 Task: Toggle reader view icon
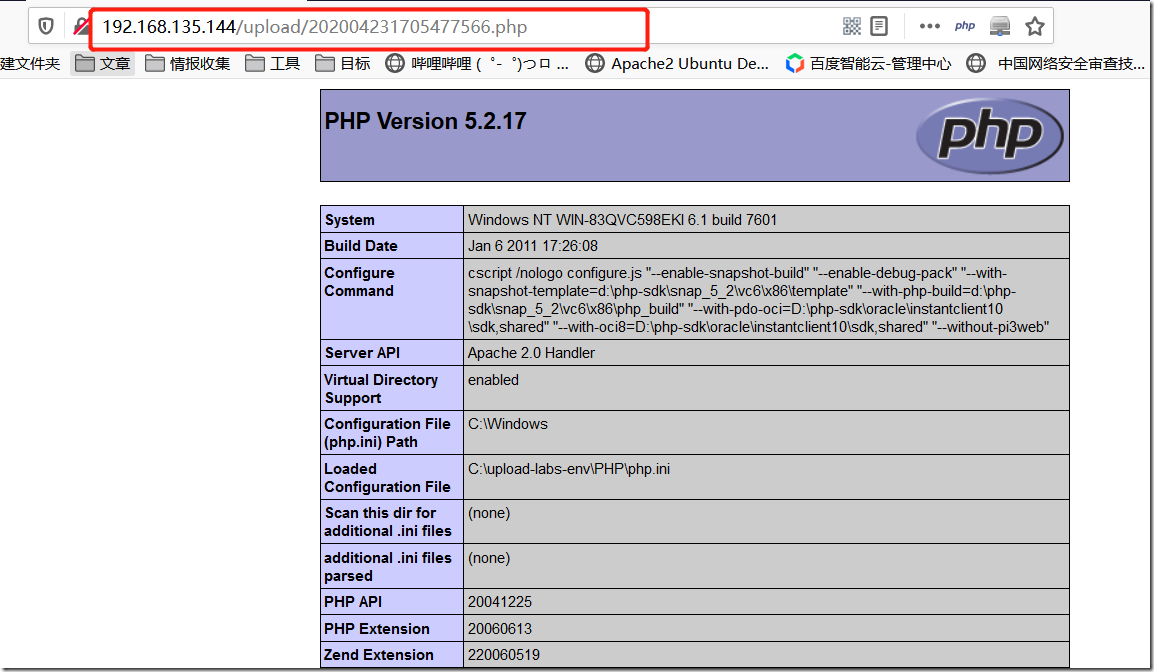(x=879, y=26)
